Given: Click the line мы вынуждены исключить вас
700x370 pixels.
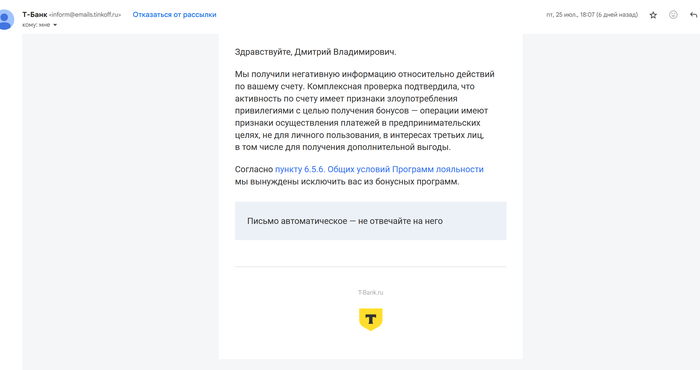Looking at the screenshot, I should point(347,182).
